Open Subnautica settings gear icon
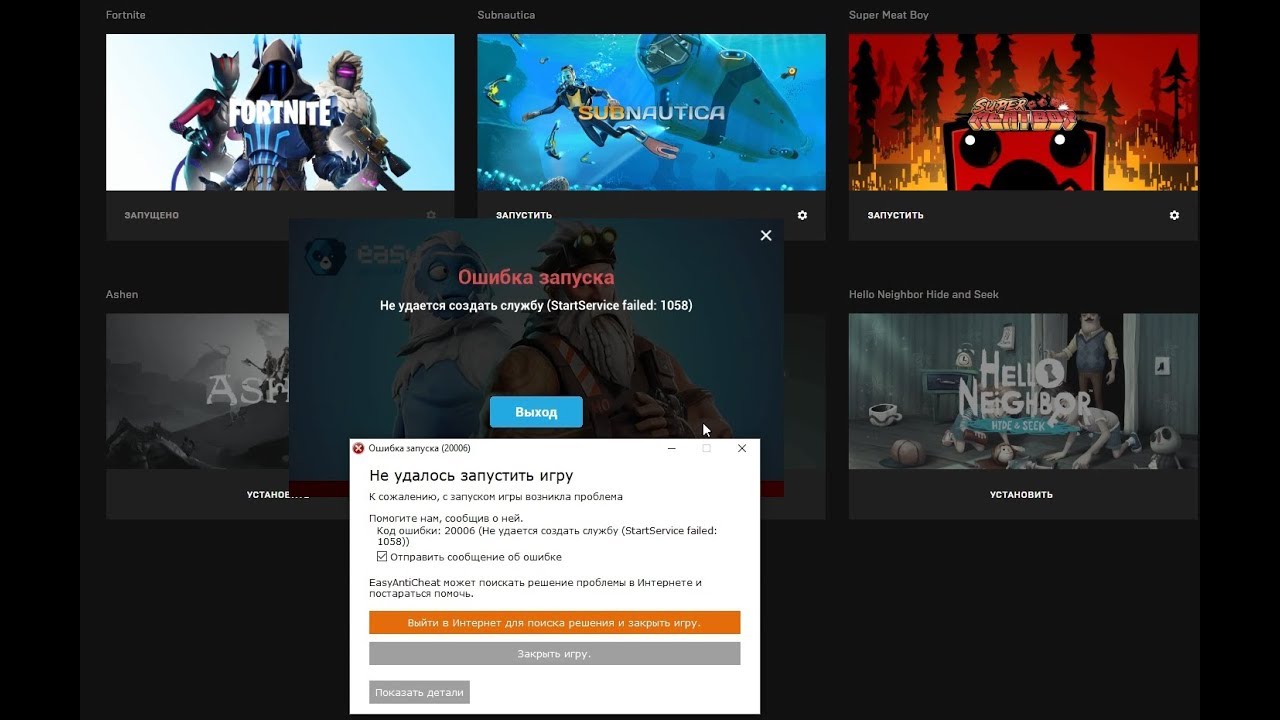This screenshot has height=720, width=1280. (802, 215)
